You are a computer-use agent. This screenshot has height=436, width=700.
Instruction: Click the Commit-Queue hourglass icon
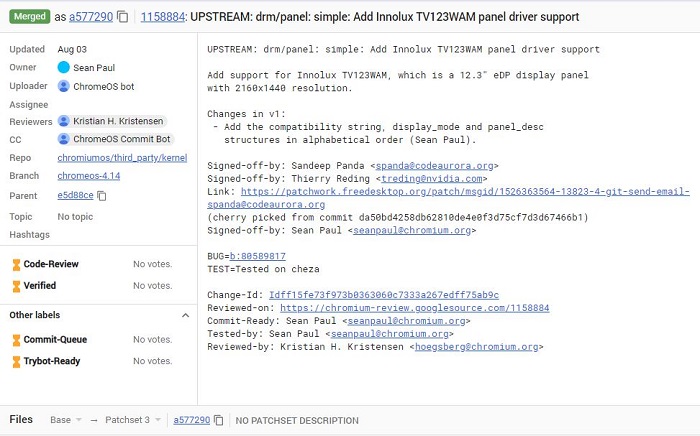pos(16,340)
